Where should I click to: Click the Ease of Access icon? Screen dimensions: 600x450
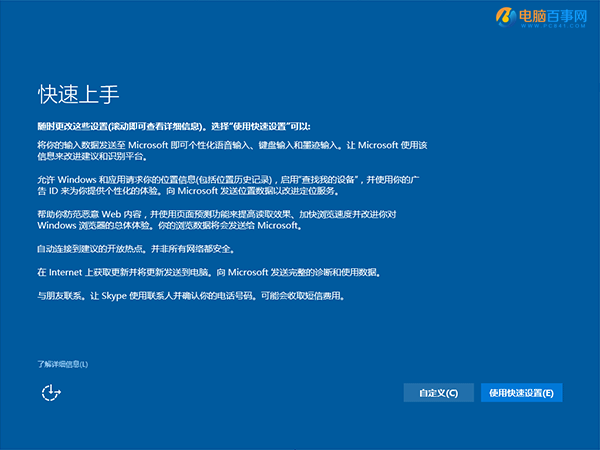(51, 393)
